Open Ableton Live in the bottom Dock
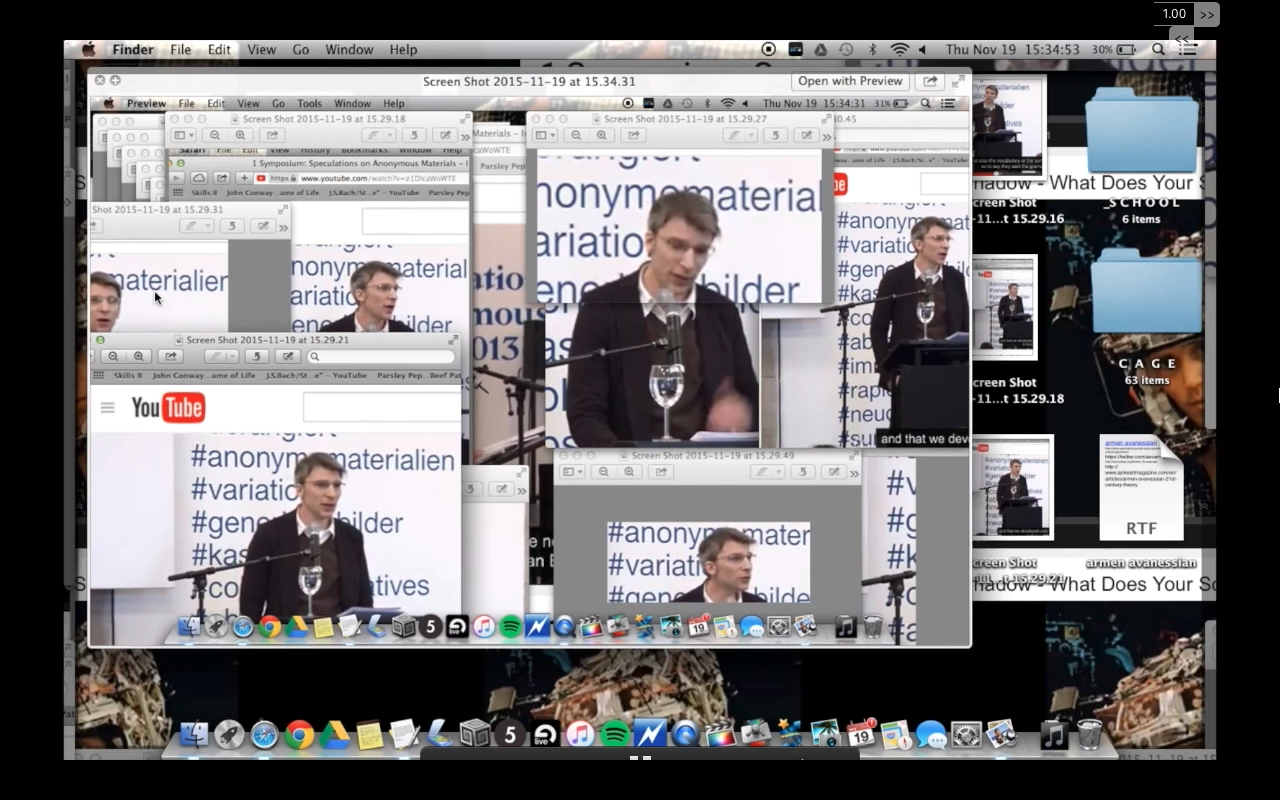The image size is (1280, 800). tap(545, 735)
